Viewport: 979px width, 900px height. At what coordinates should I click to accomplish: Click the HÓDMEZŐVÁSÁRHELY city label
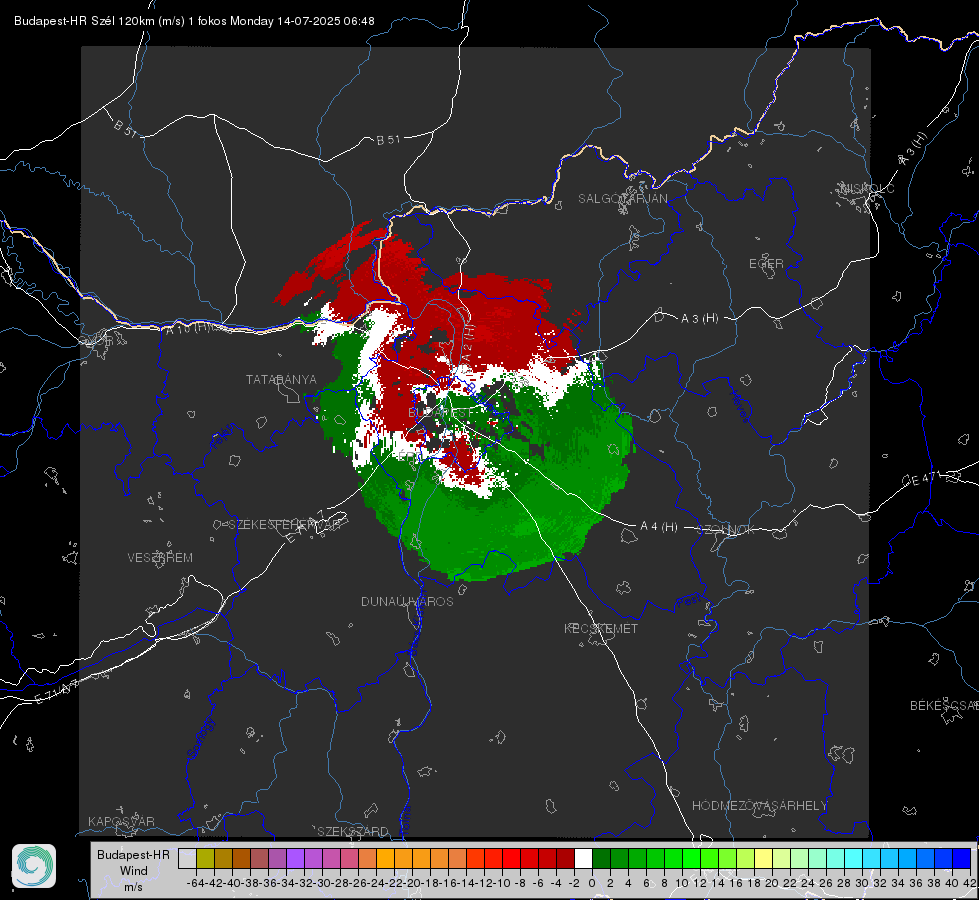pos(759,806)
